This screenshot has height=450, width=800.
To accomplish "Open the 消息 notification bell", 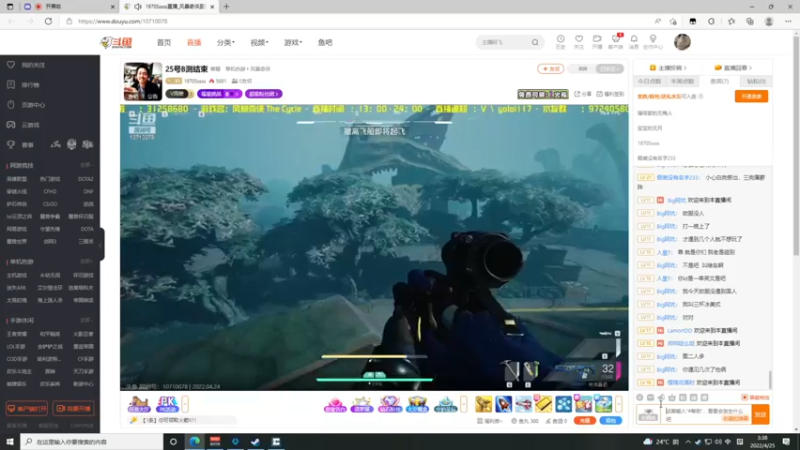I will (x=634, y=39).
